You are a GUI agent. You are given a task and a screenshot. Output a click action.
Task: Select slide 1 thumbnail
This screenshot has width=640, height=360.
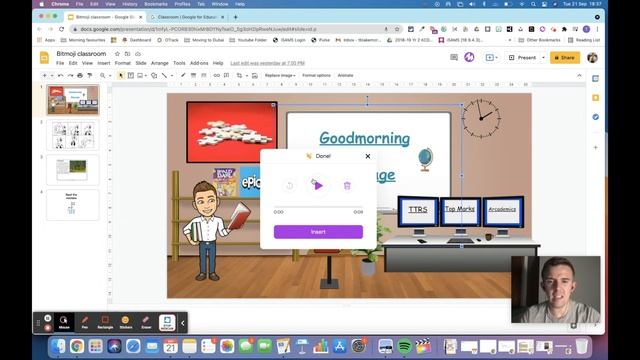click(73, 100)
